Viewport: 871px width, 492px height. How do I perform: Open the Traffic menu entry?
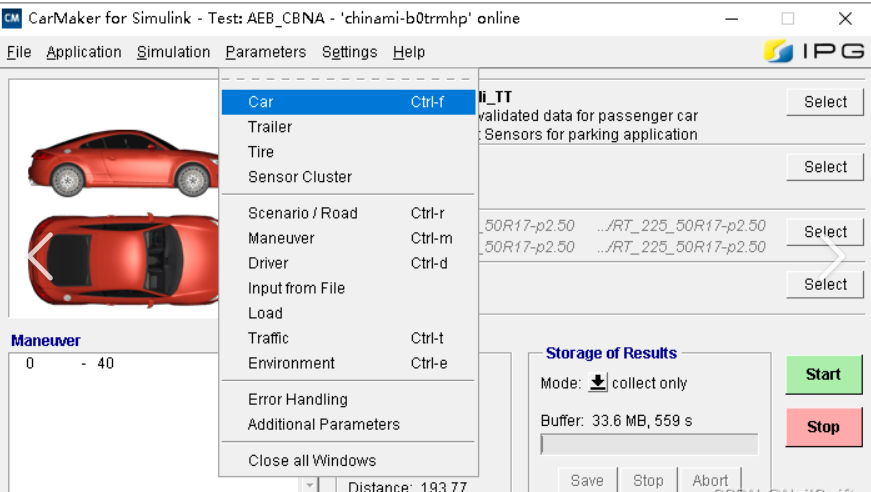tap(348, 338)
